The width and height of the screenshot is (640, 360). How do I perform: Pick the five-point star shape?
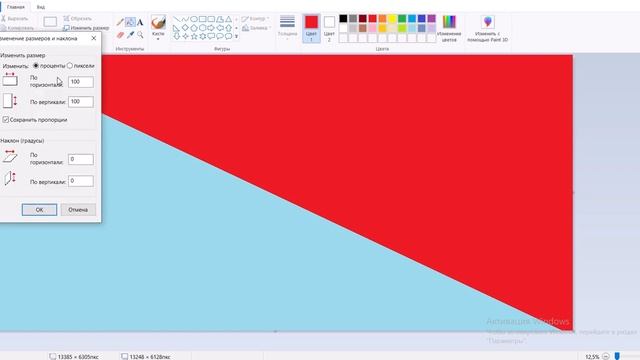click(x=194, y=36)
